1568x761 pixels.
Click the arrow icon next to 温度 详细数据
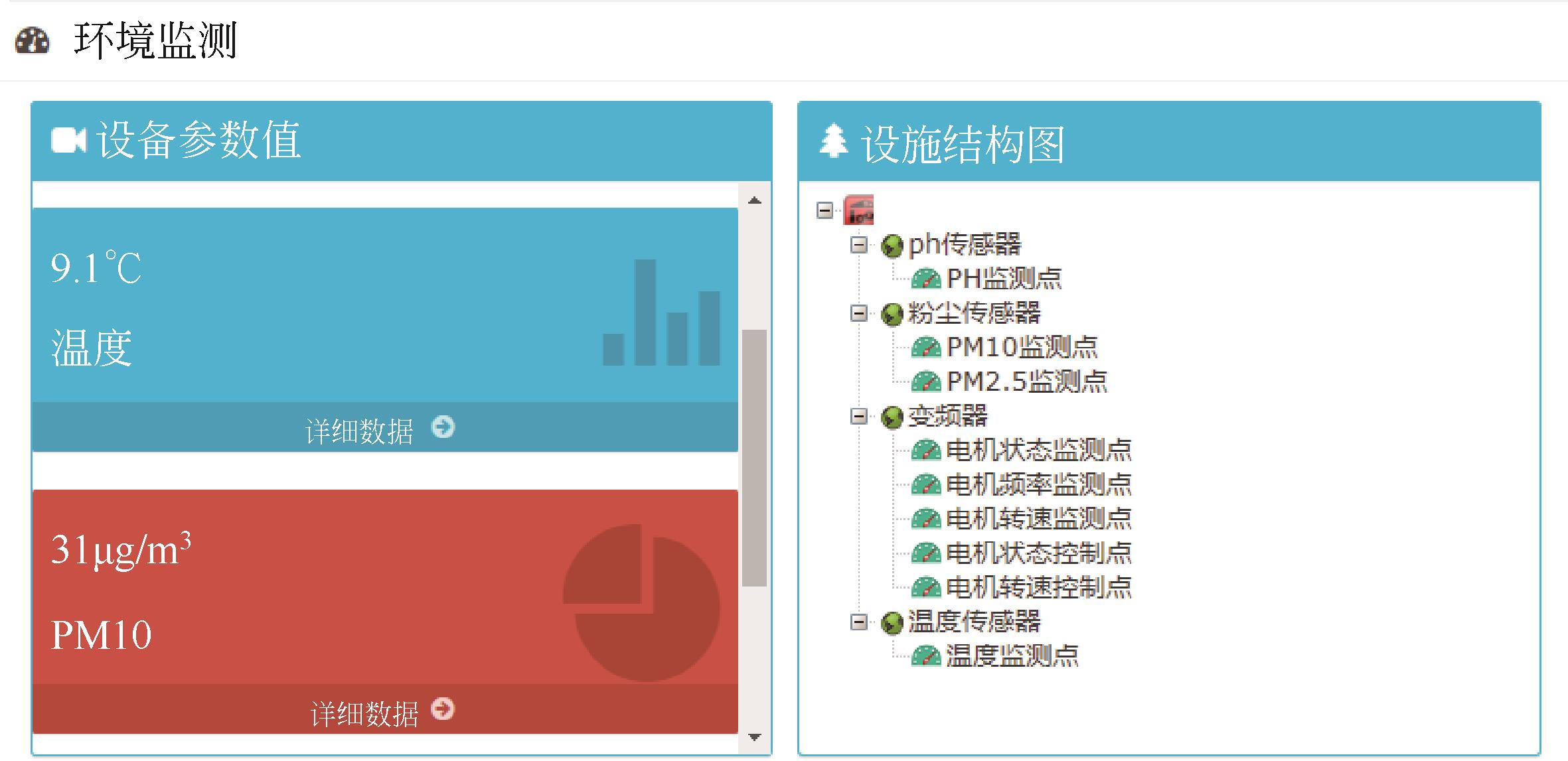coord(443,427)
